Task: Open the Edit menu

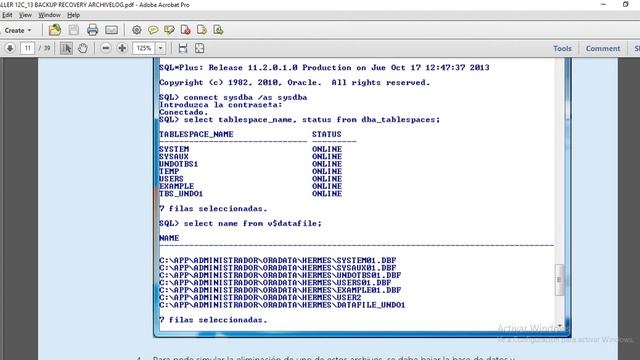Action: coord(7,15)
